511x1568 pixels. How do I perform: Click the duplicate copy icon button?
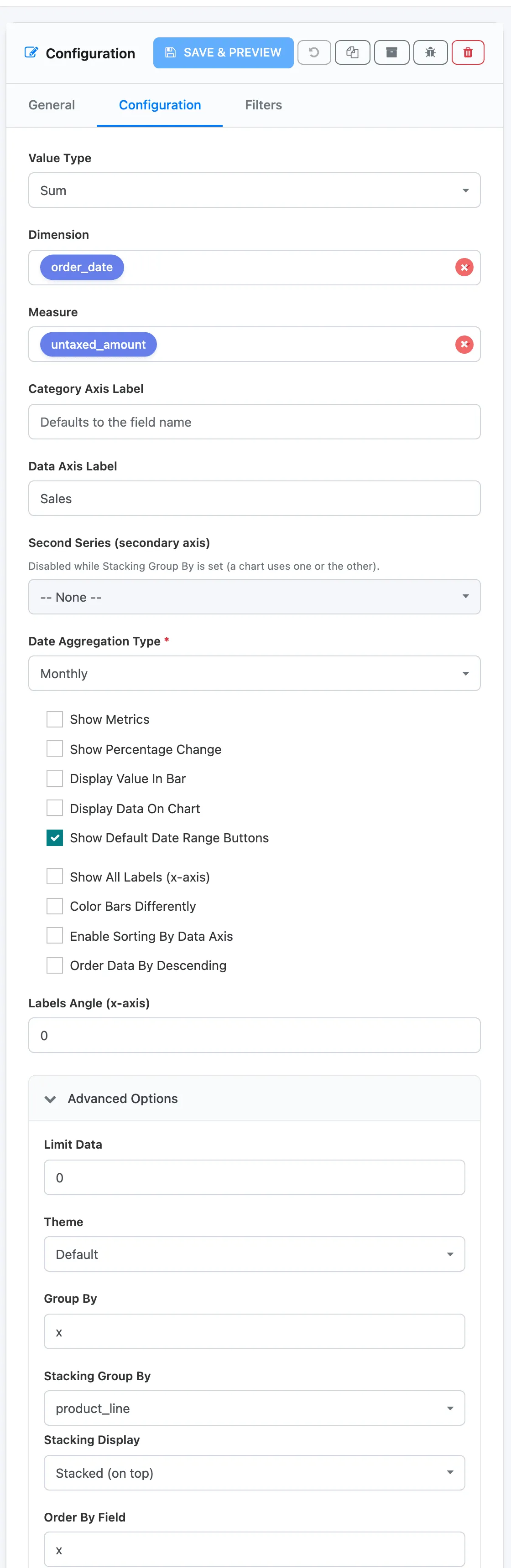(352, 52)
